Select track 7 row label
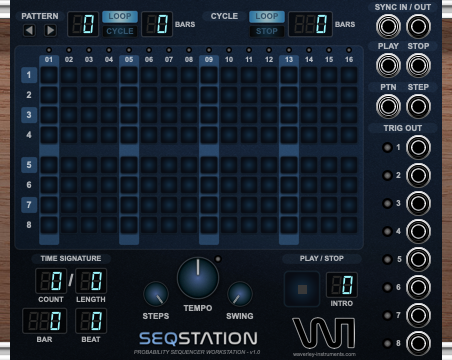 pos(29,205)
